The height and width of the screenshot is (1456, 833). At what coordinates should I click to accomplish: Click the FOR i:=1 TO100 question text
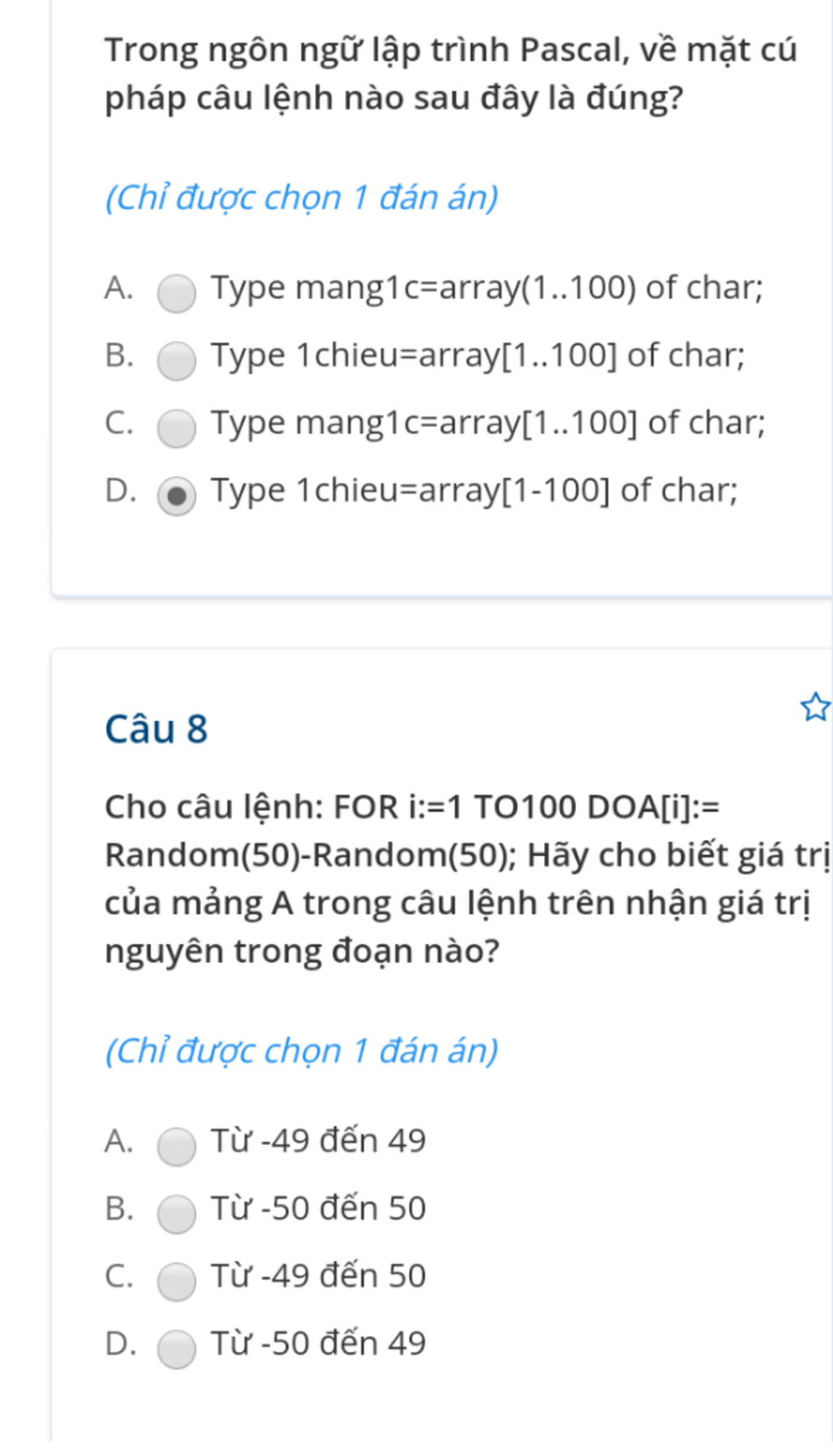[467, 879]
